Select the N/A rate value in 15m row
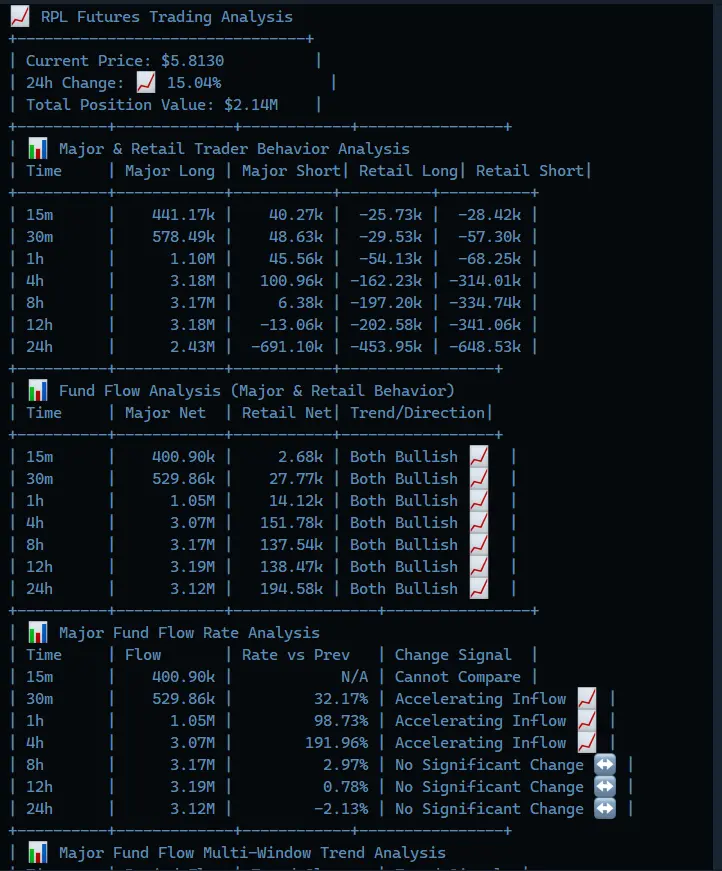The image size is (722, 871). (354, 677)
